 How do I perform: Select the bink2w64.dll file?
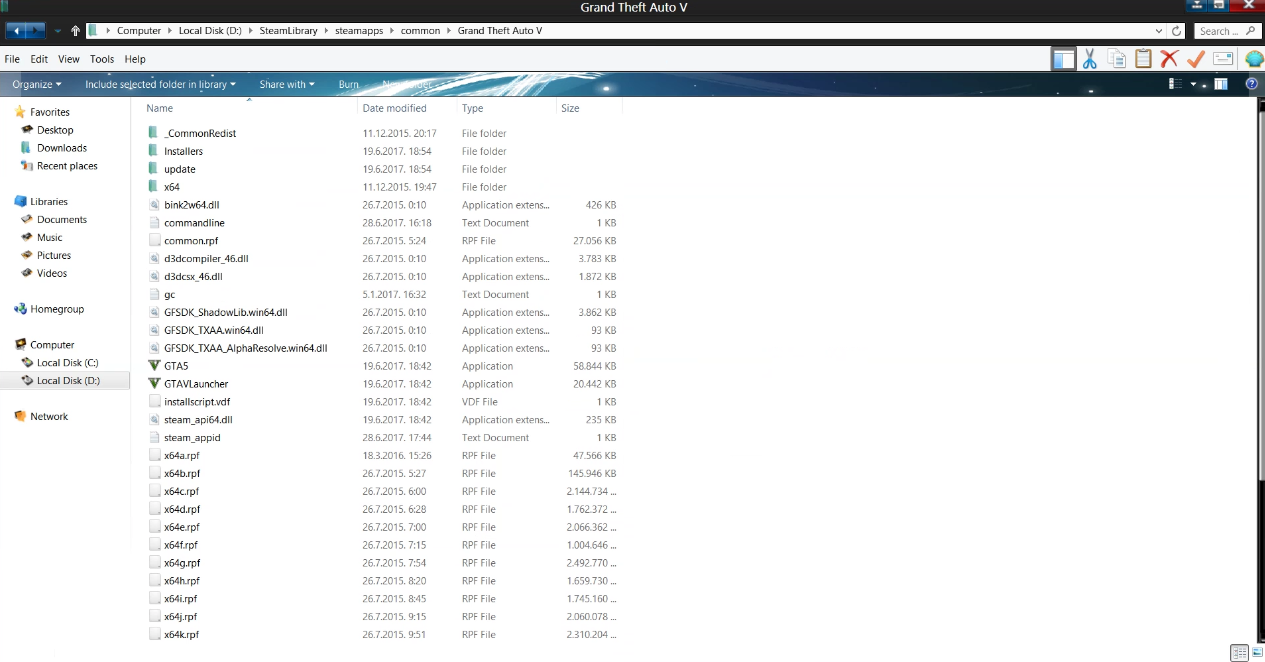(x=192, y=205)
